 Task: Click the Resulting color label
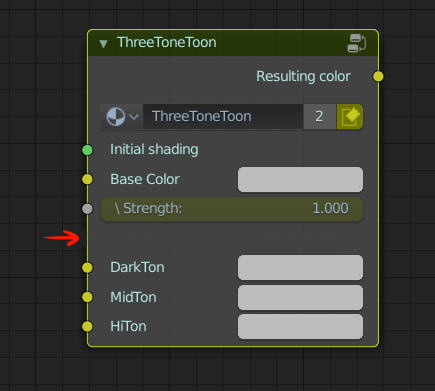[x=303, y=76]
